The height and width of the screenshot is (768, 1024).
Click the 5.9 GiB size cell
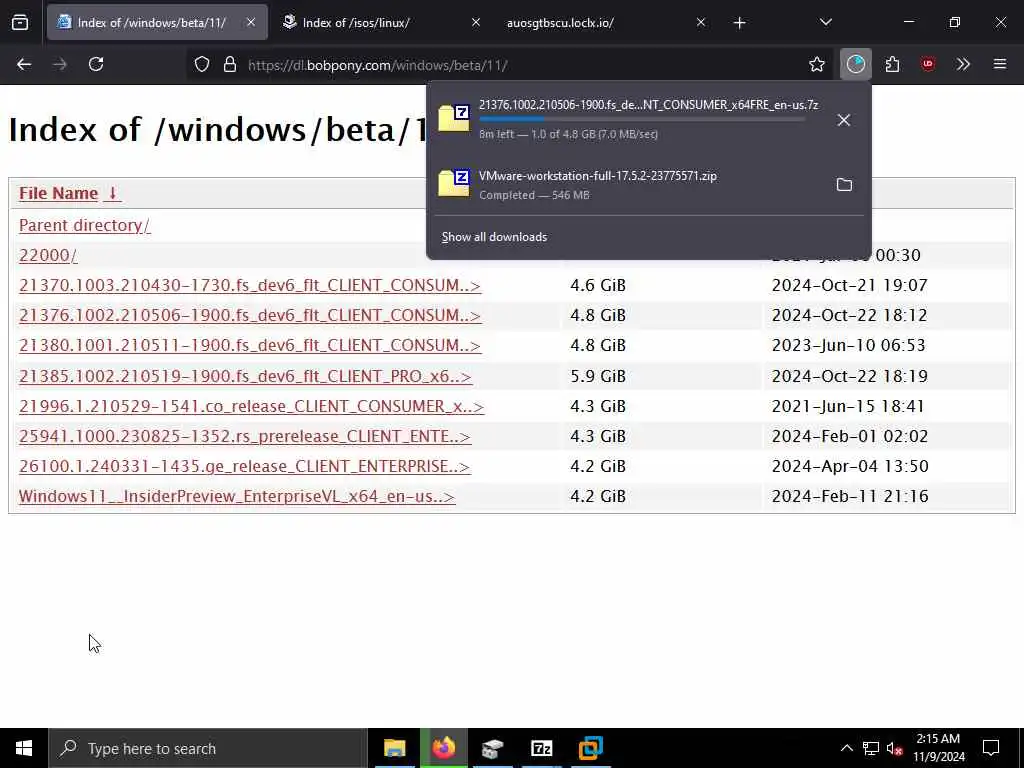click(598, 376)
